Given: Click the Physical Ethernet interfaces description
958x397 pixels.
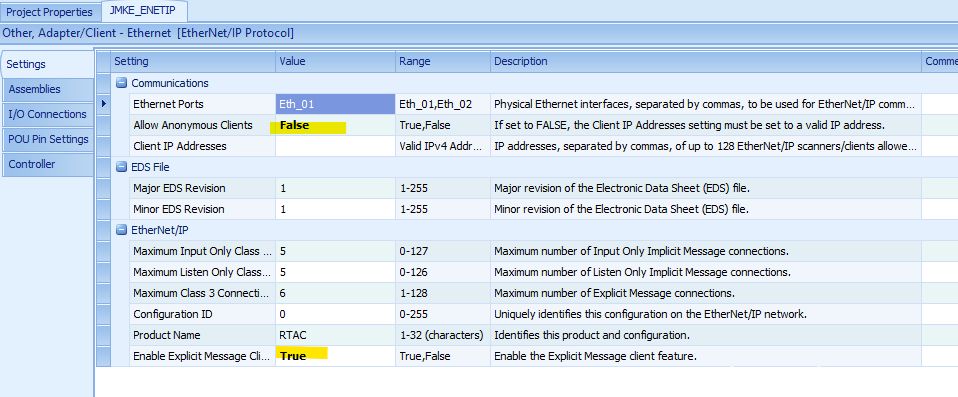Looking at the screenshot, I should pyautogui.click(x=706, y=104).
